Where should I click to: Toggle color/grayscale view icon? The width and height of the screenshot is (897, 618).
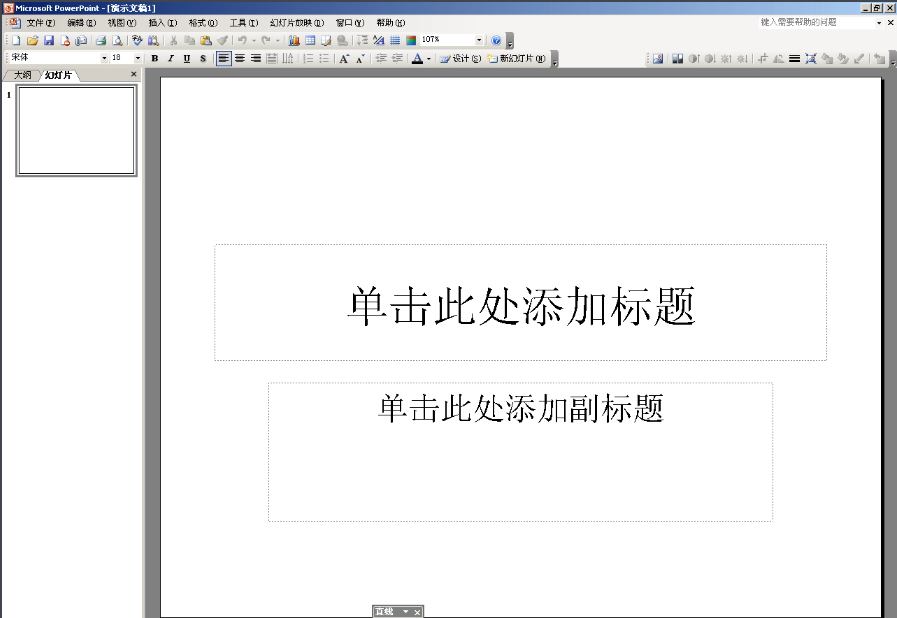point(411,40)
